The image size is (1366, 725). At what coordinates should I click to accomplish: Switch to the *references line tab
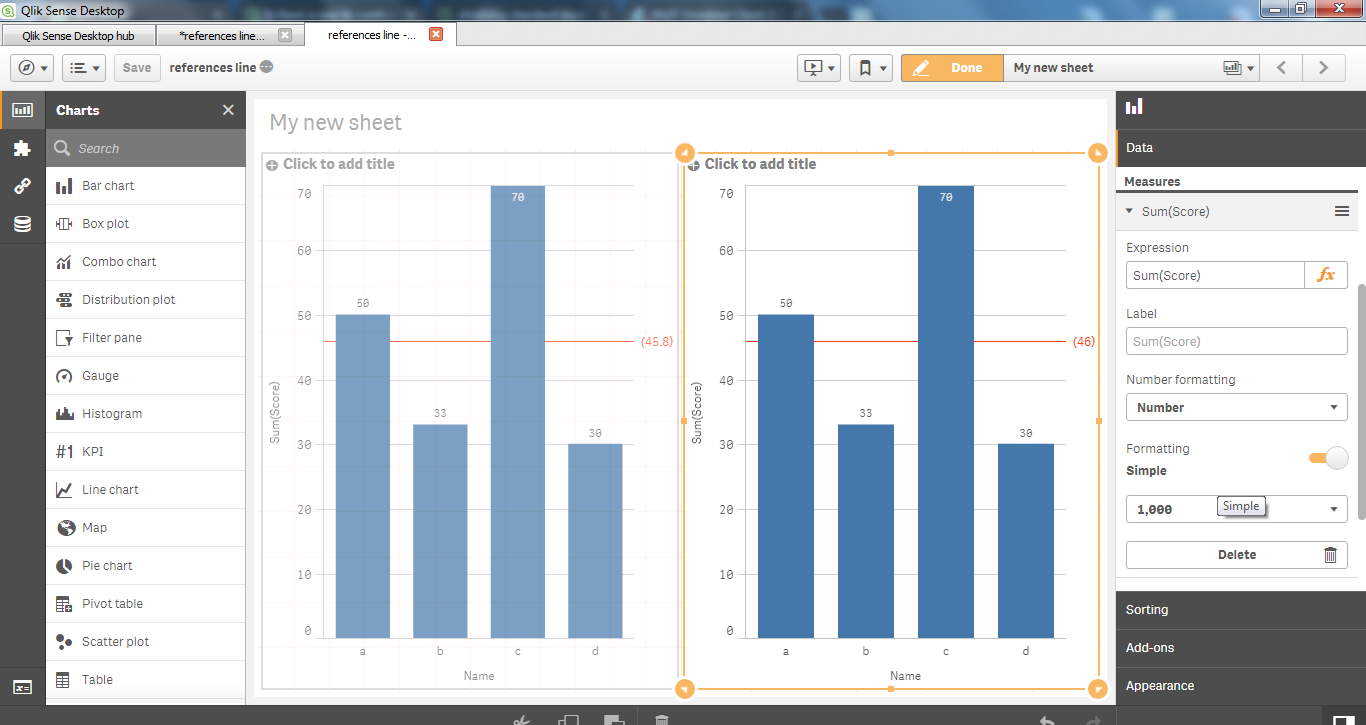click(221, 35)
